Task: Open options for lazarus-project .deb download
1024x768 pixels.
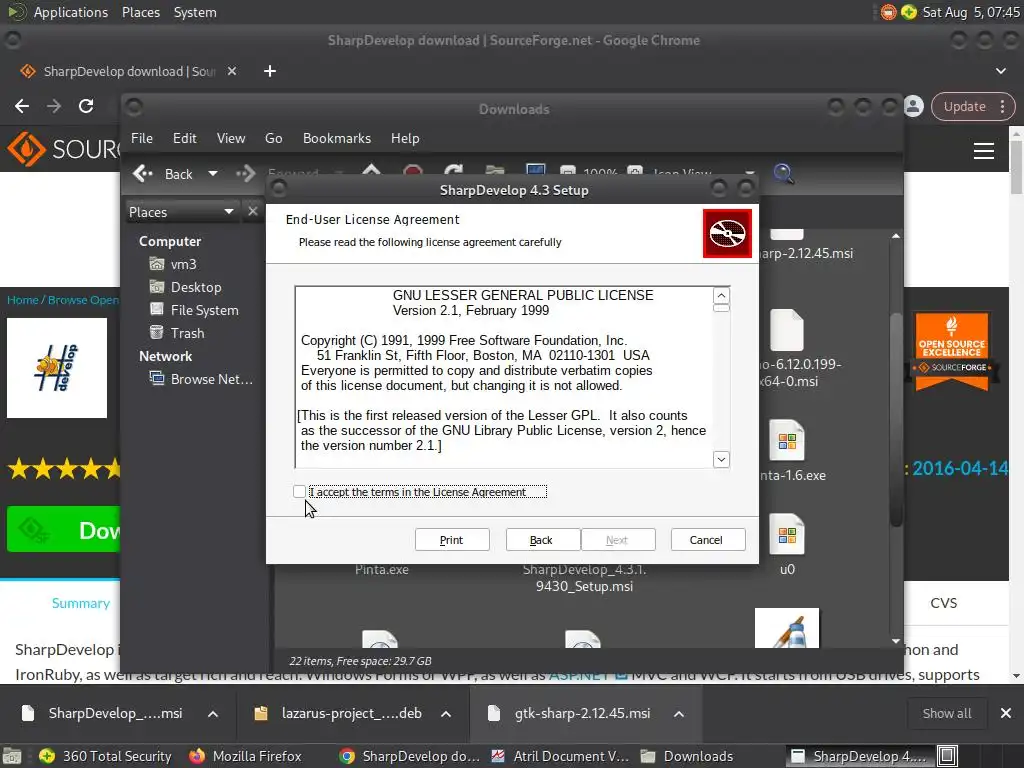Action: [x=446, y=714]
